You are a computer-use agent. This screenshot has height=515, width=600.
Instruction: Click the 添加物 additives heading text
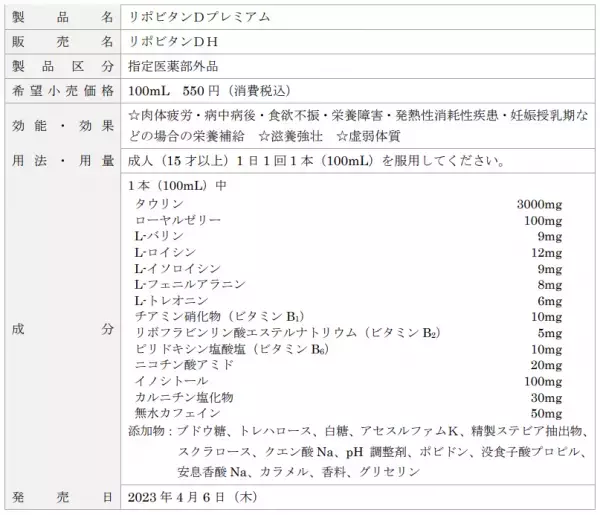tap(151, 430)
